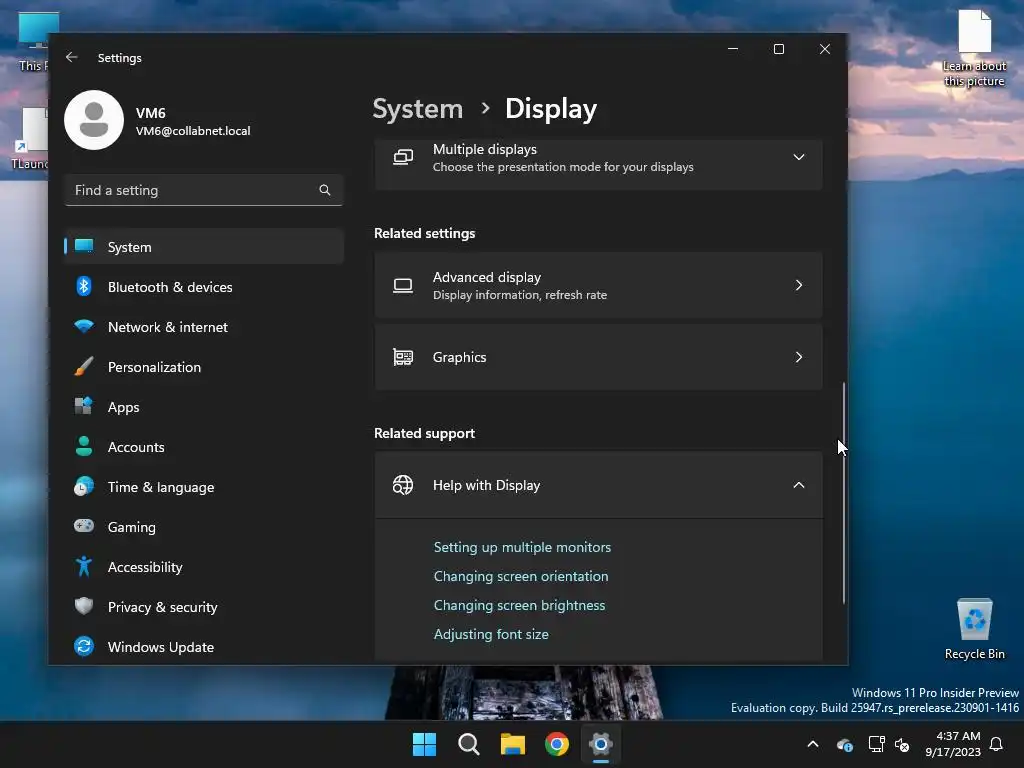Viewport: 1024px width, 768px height.
Task: Open Time & language settings
Action: click(x=204, y=487)
